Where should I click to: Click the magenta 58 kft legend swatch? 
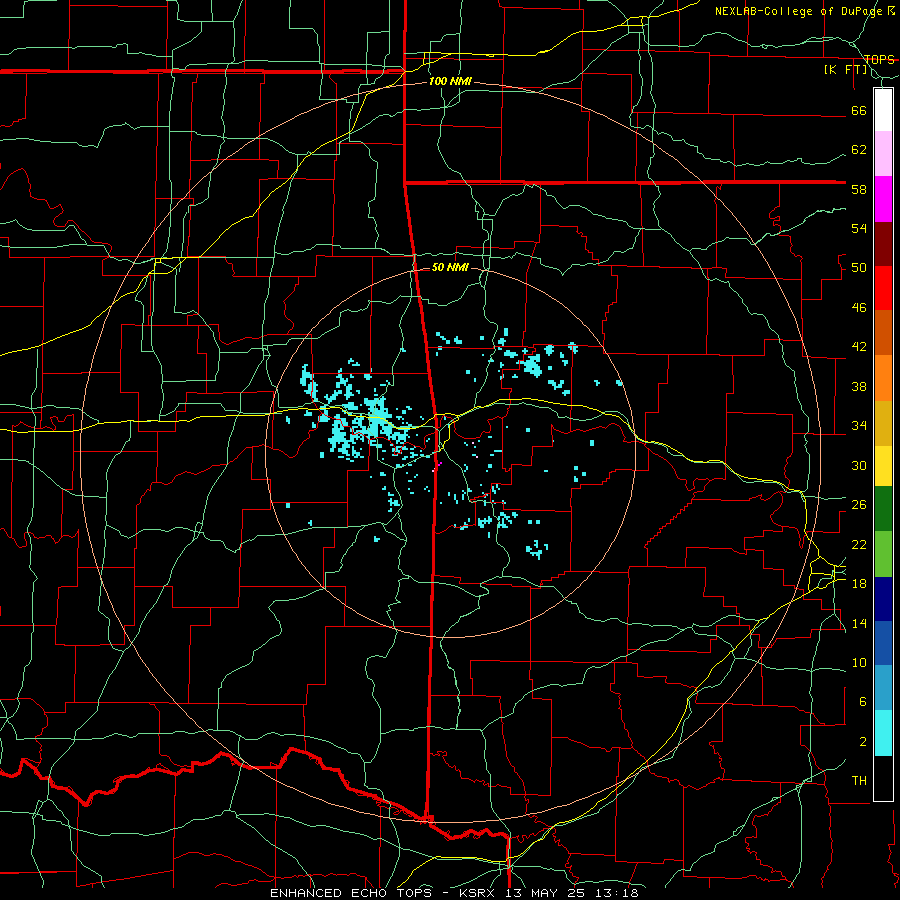tap(883, 199)
